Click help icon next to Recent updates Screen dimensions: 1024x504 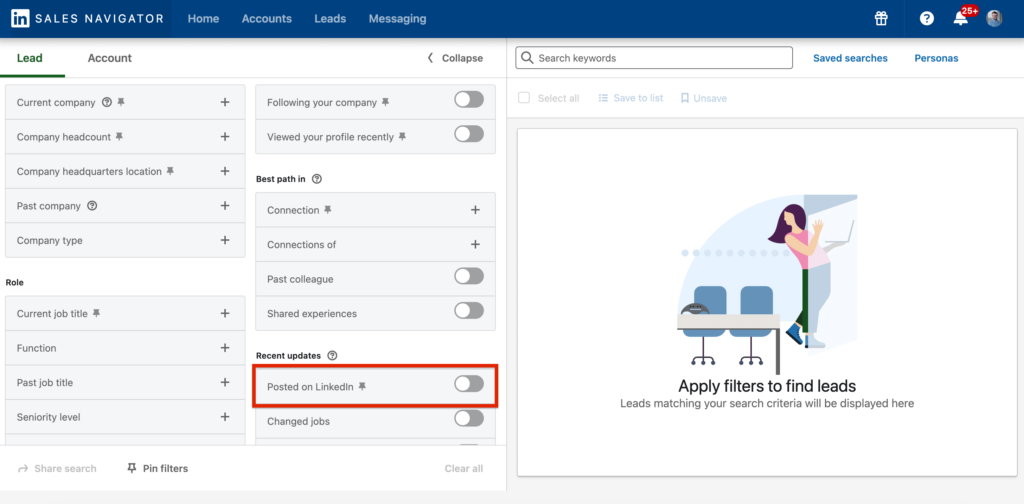pos(332,355)
